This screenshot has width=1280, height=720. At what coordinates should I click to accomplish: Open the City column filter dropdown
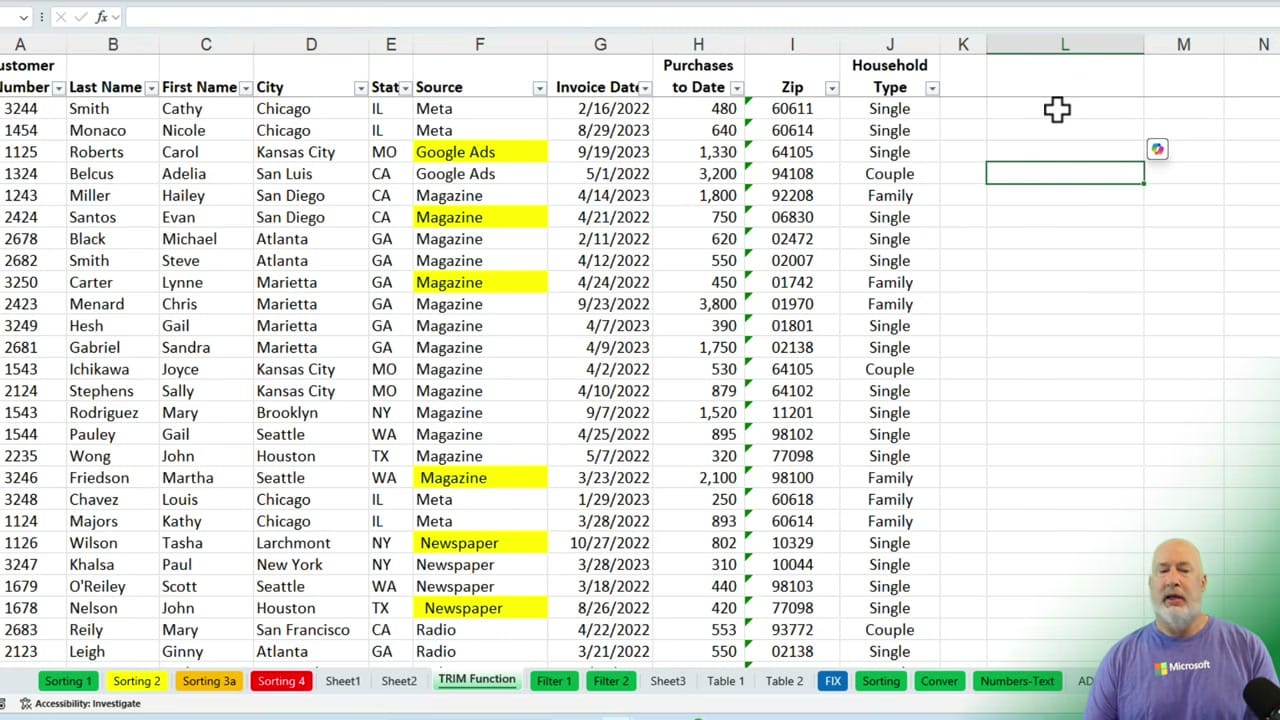coord(360,87)
